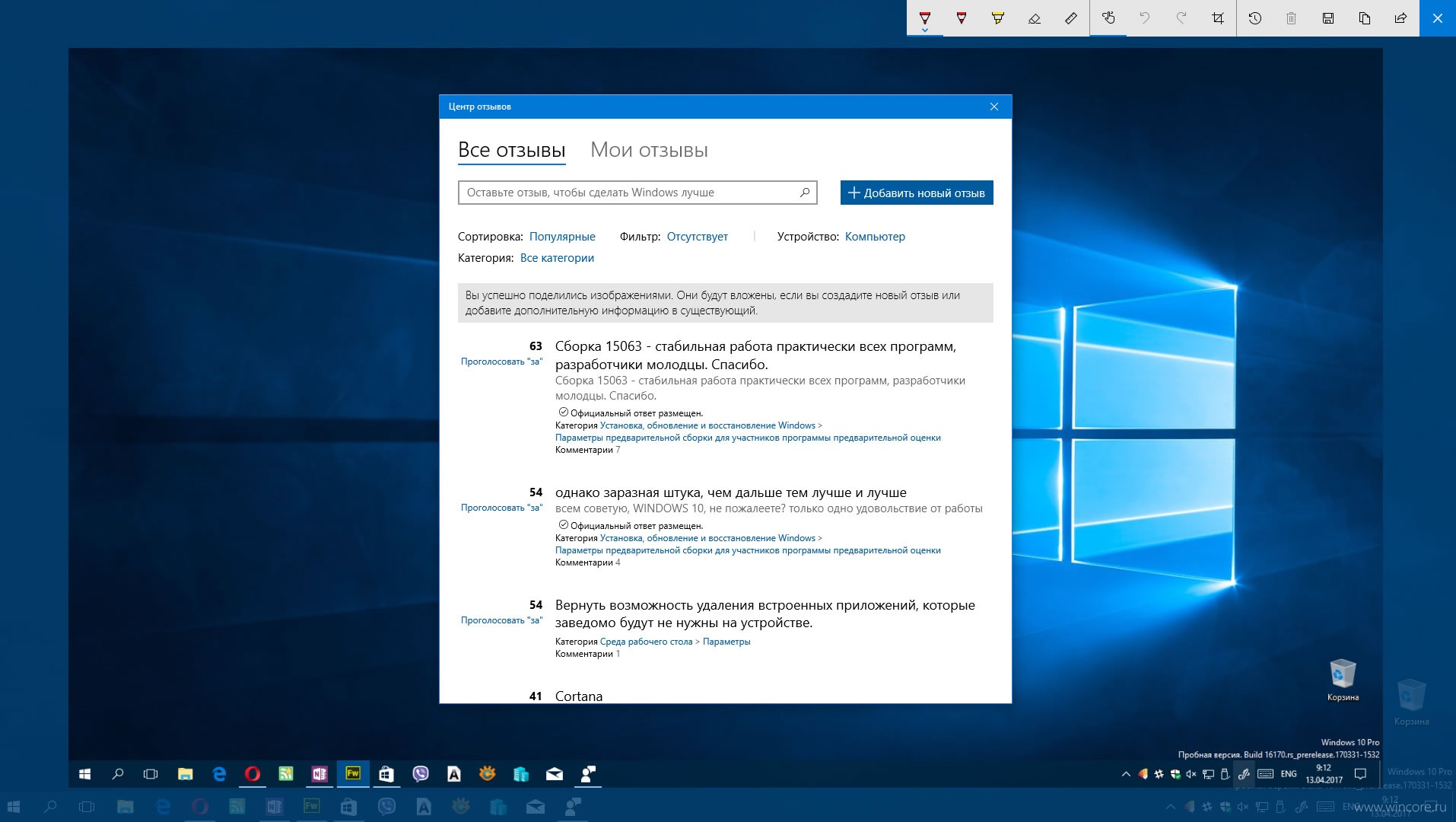Open the Сортировка dropdown showing Популярные
This screenshot has width=1456, height=822.
pyautogui.click(x=562, y=237)
